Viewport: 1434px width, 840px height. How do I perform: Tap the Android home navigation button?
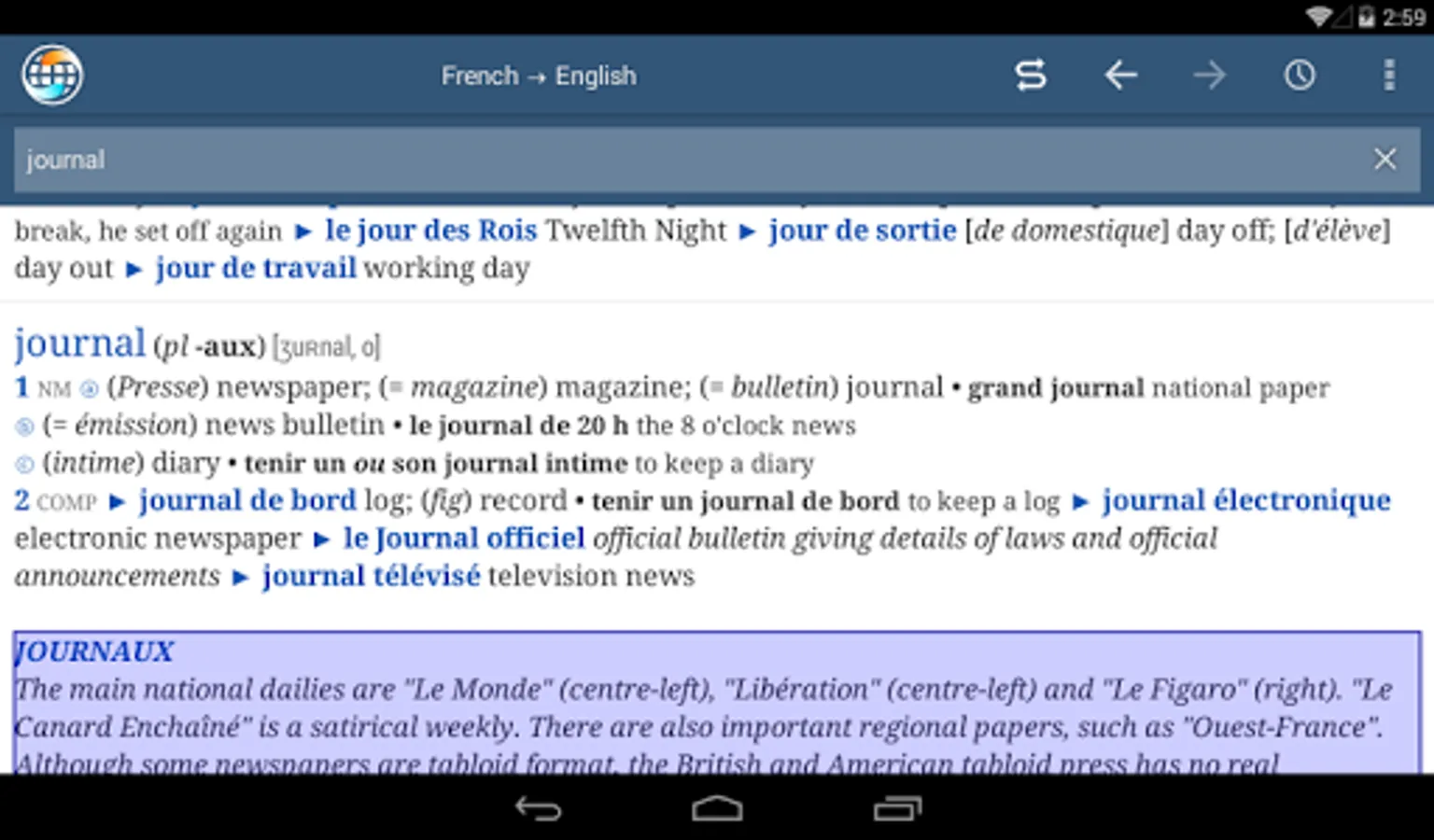pos(717,808)
